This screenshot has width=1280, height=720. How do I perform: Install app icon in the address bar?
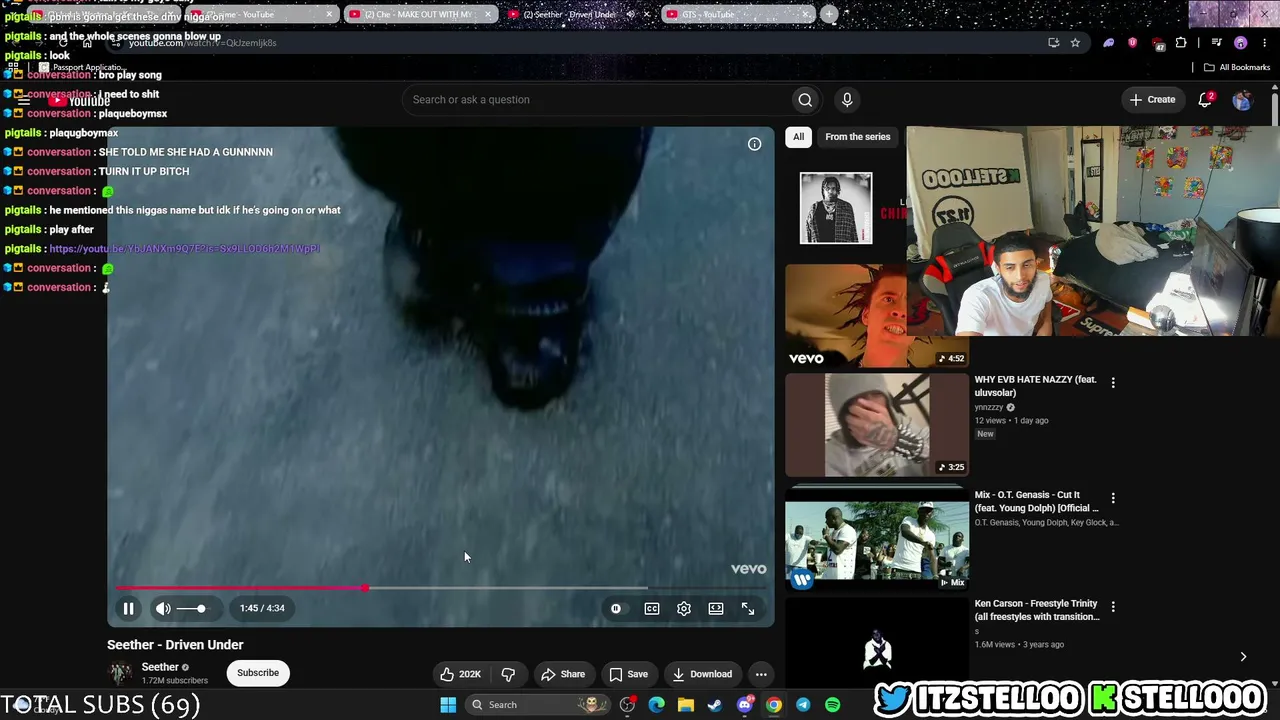[x=1053, y=43]
